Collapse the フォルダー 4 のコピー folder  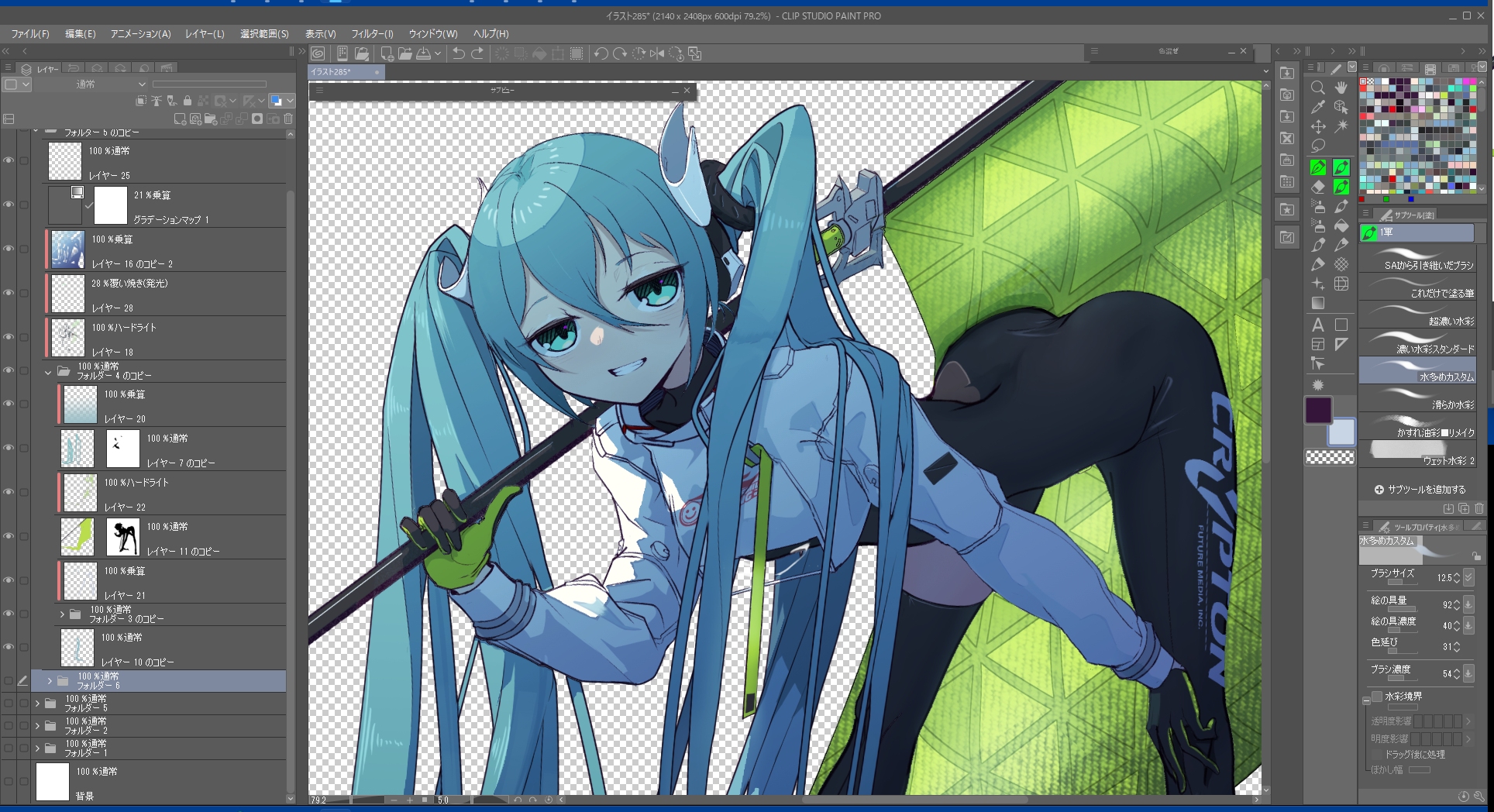(48, 372)
